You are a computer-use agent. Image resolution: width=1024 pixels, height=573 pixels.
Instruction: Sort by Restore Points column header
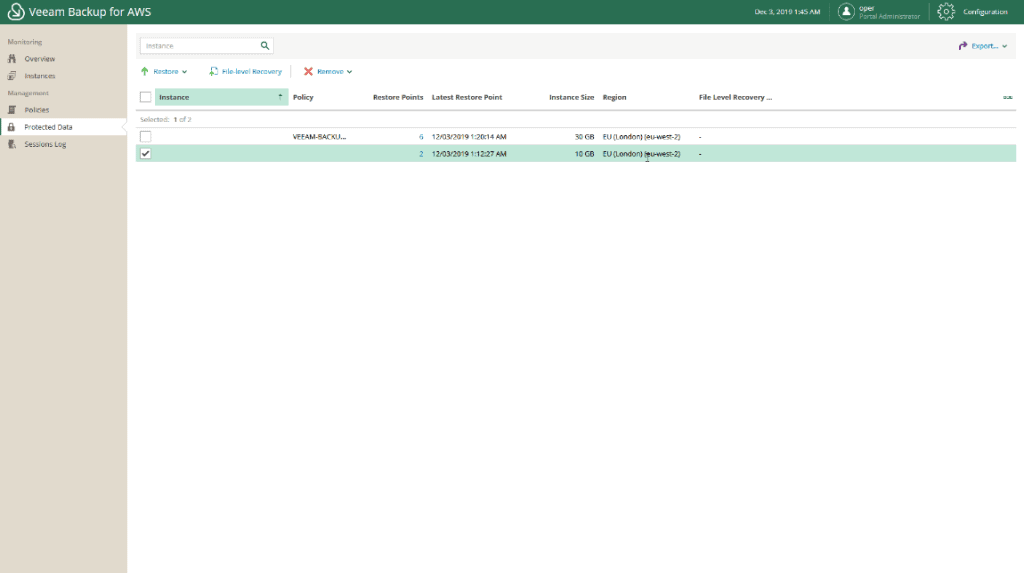(x=398, y=97)
